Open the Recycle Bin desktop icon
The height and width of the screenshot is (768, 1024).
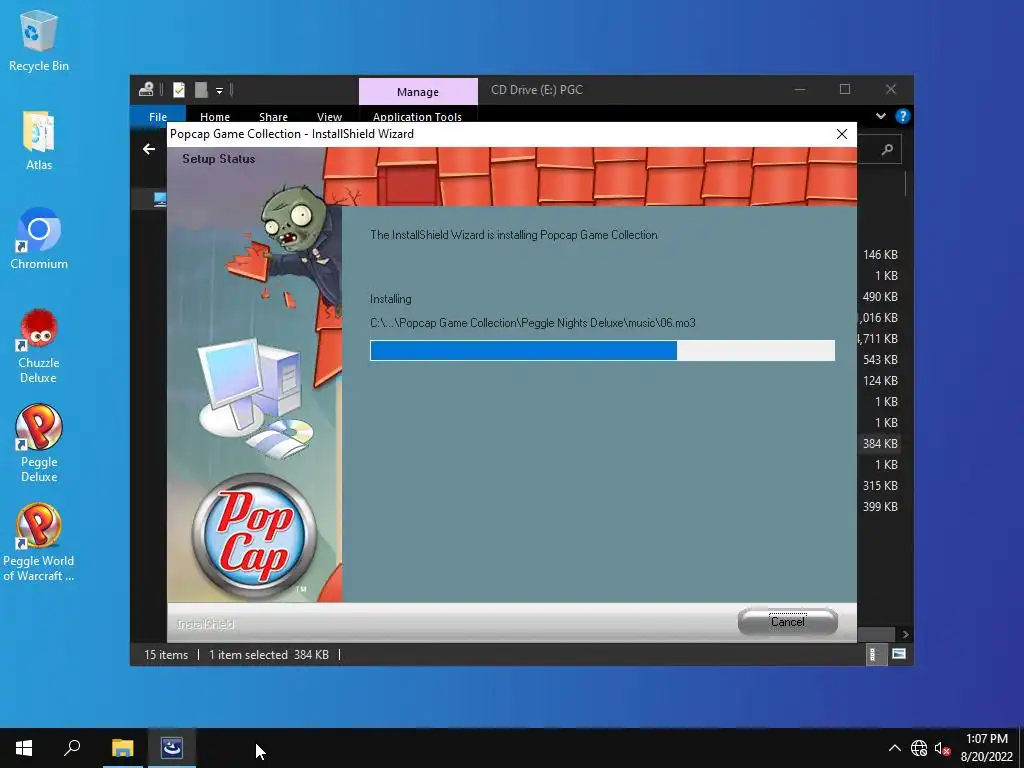tap(39, 41)
